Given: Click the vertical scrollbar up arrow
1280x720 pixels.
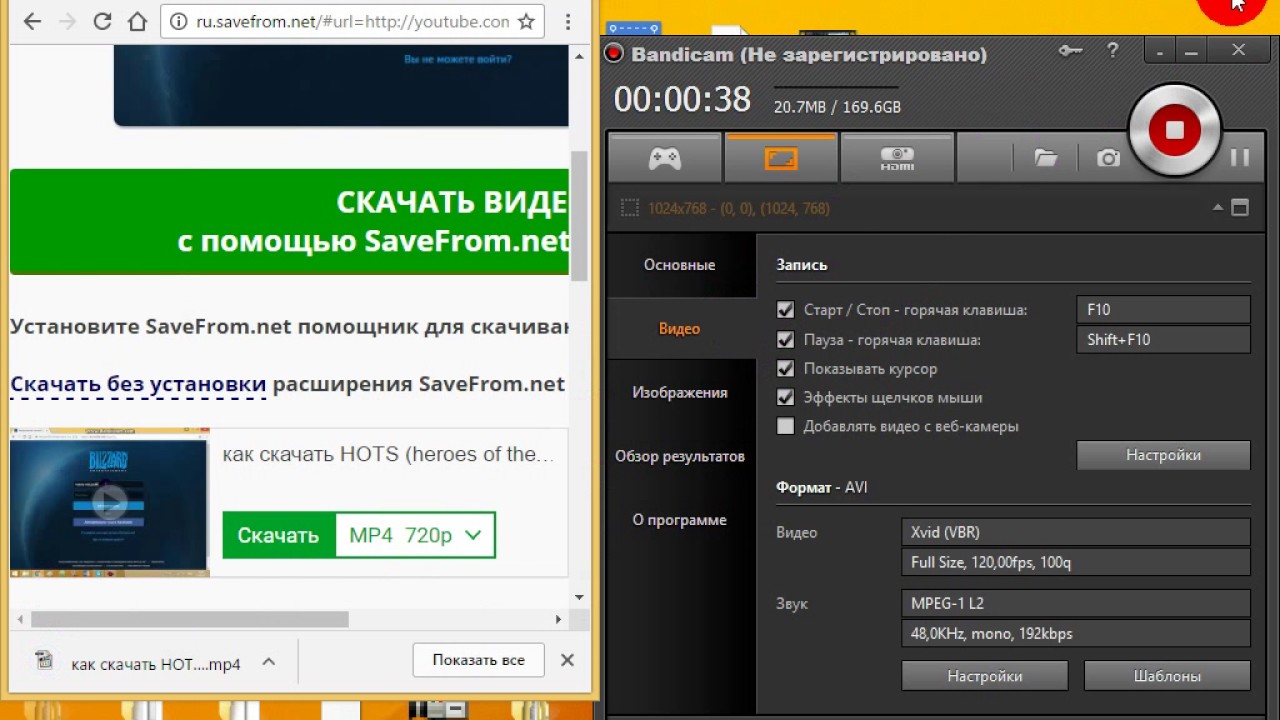Looking at the screenshot, I should 579,56.
